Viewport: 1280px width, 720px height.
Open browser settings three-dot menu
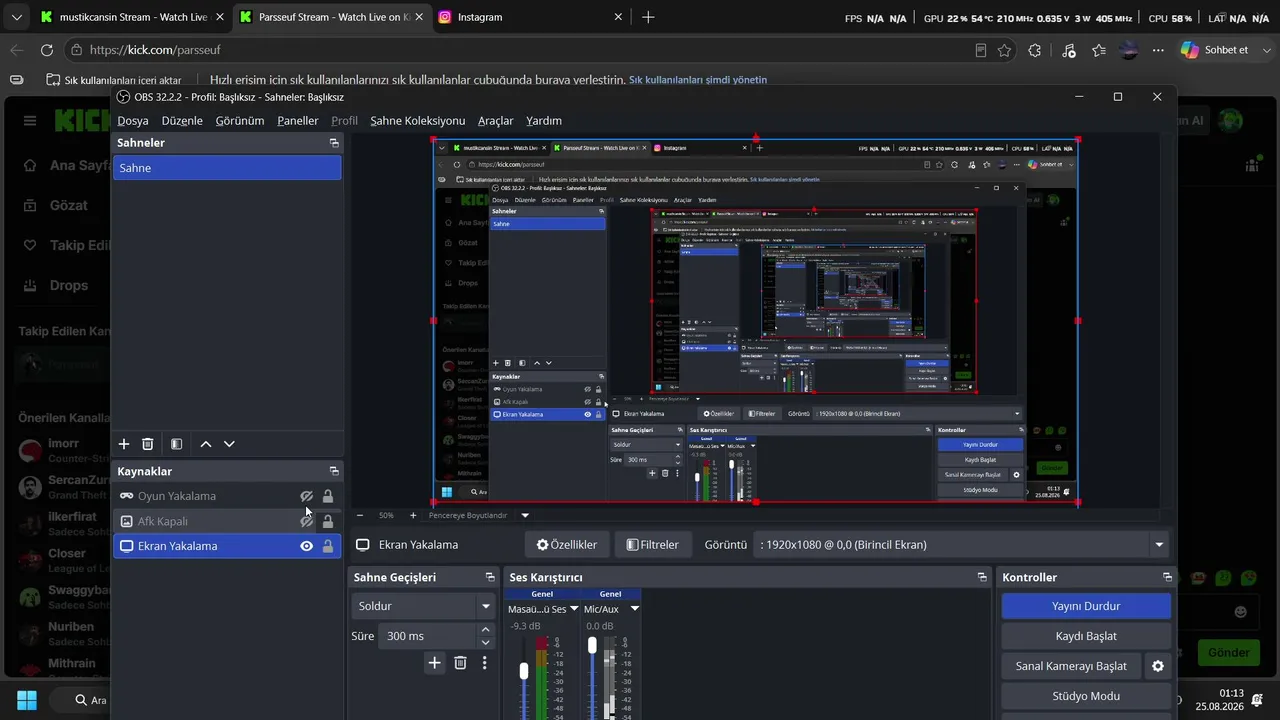(1158, 50)
